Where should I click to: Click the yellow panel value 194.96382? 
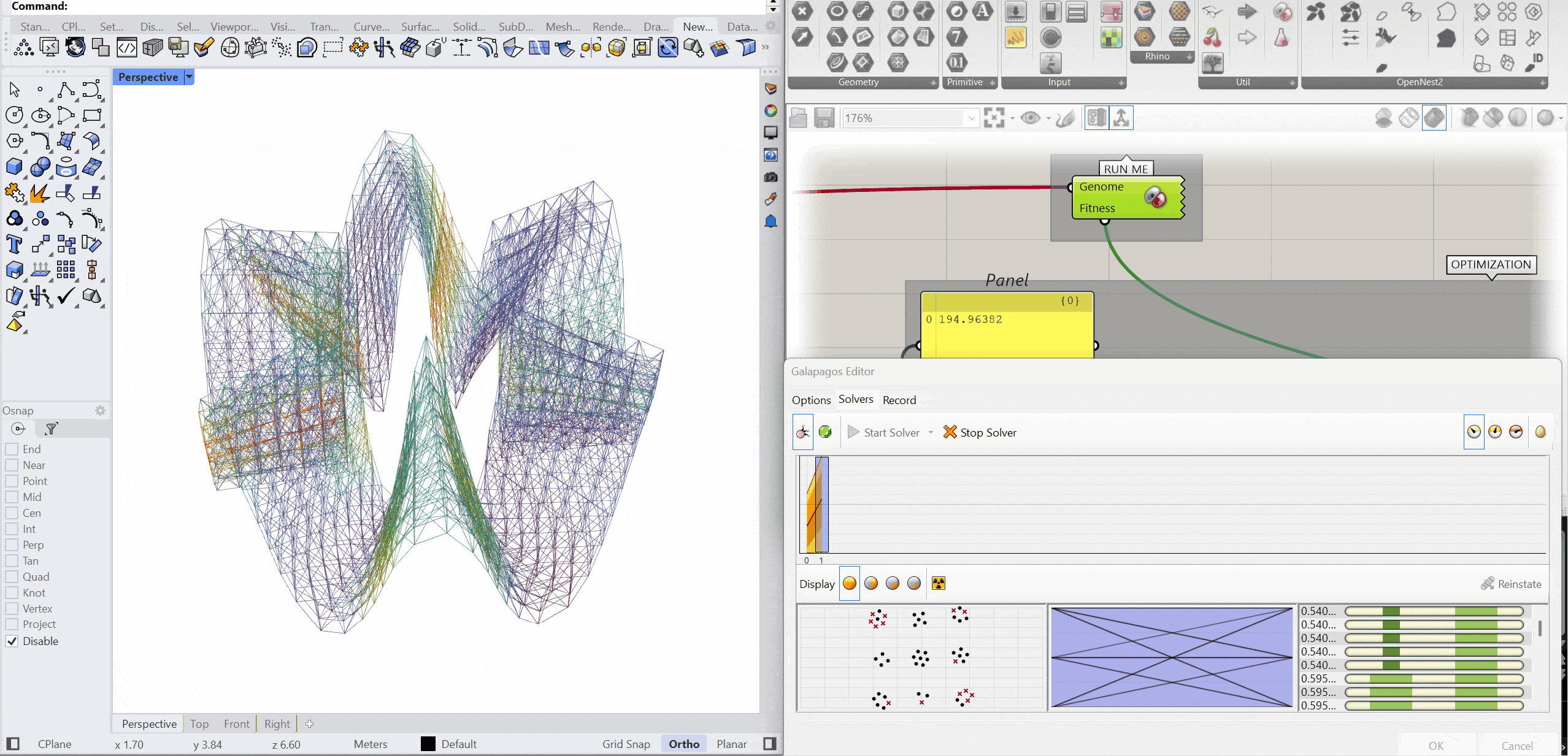tap(970, 319)
